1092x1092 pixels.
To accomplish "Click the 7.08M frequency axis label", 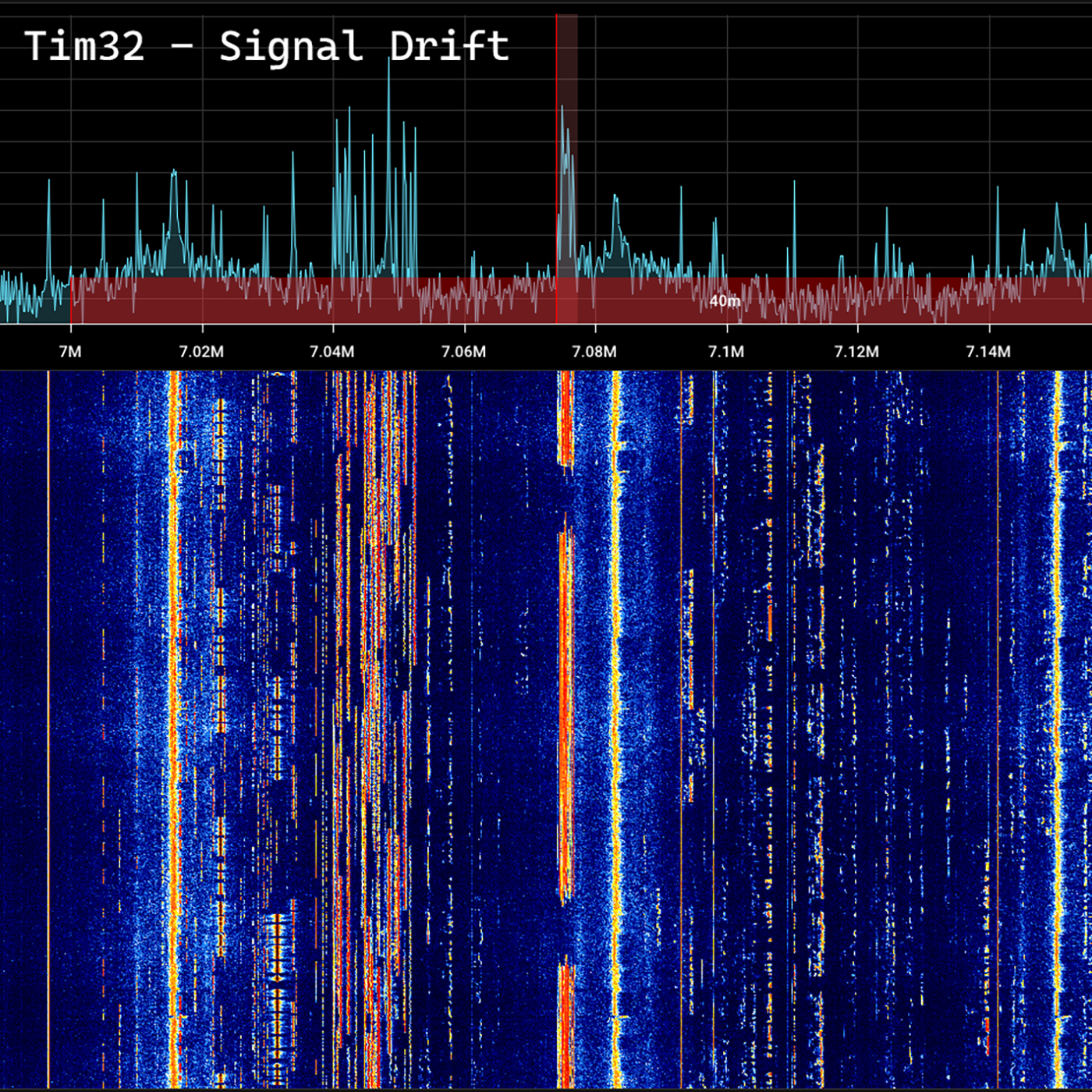I will (594, 352).
